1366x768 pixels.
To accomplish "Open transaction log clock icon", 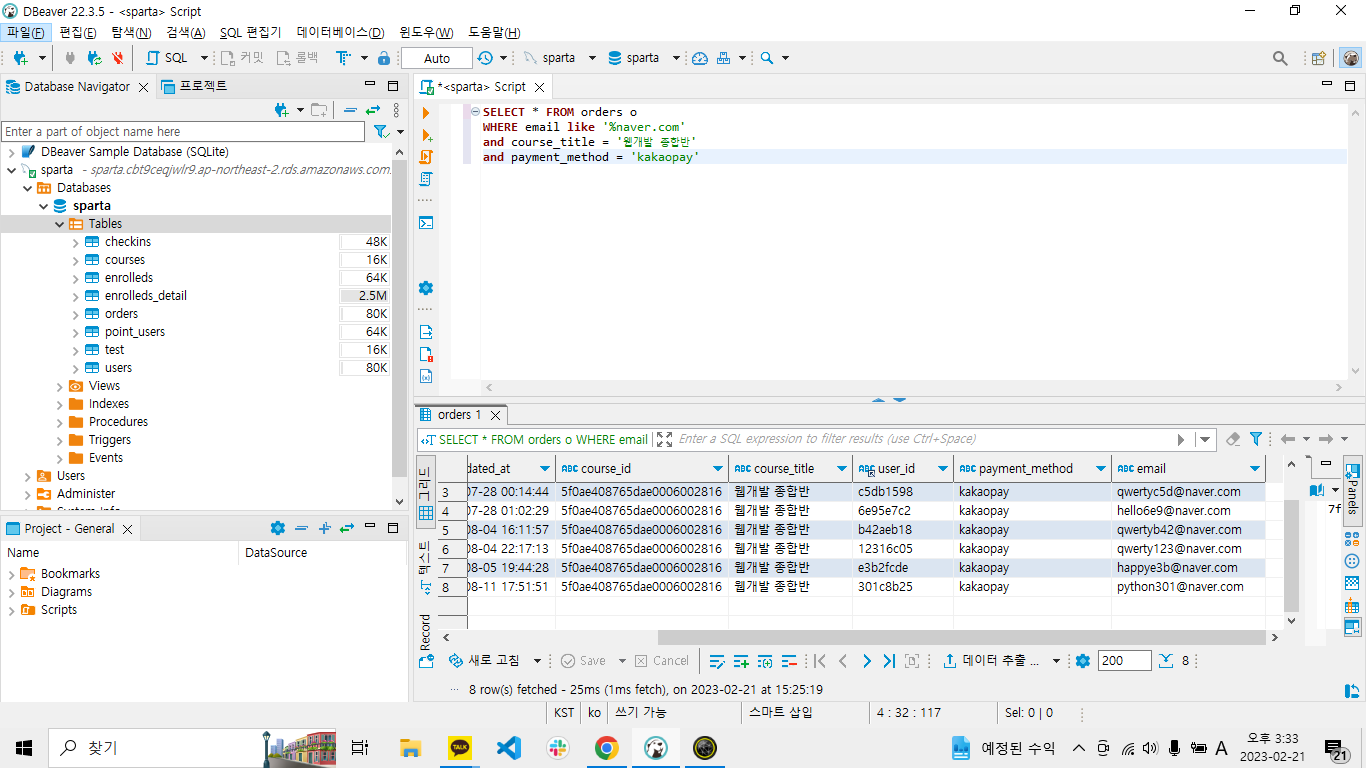I will click(485, 58).
